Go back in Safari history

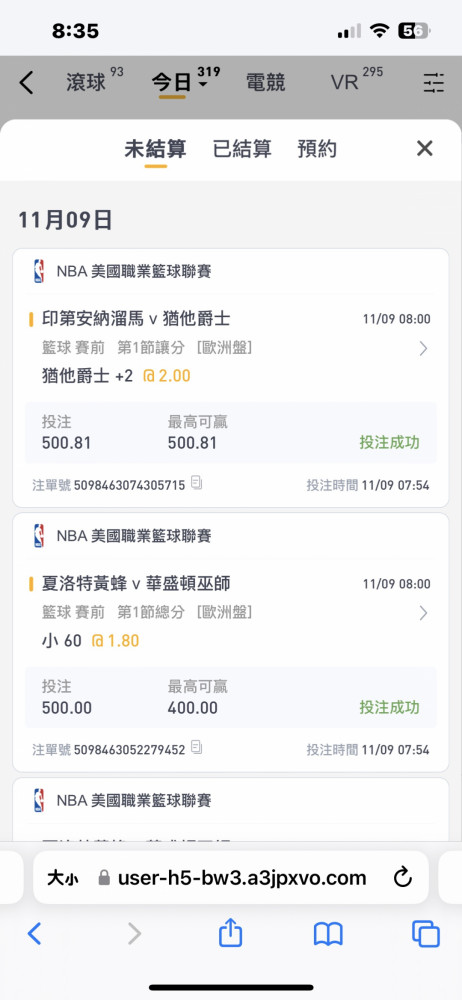click(x=34, y=934)
